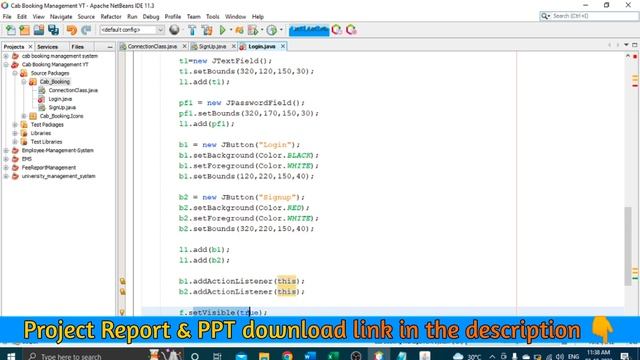640x360 pixels.
Task: Select ConnectionClass.java in project tree
Action: coord(73,90)
